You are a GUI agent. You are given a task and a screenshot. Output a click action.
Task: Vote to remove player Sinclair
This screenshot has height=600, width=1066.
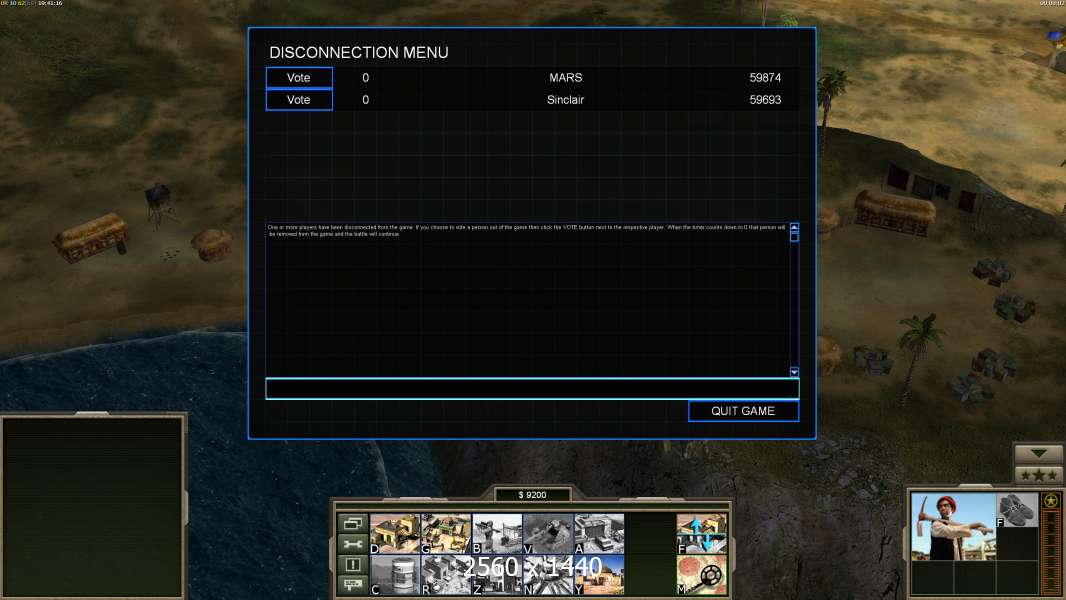click(299, 100)
